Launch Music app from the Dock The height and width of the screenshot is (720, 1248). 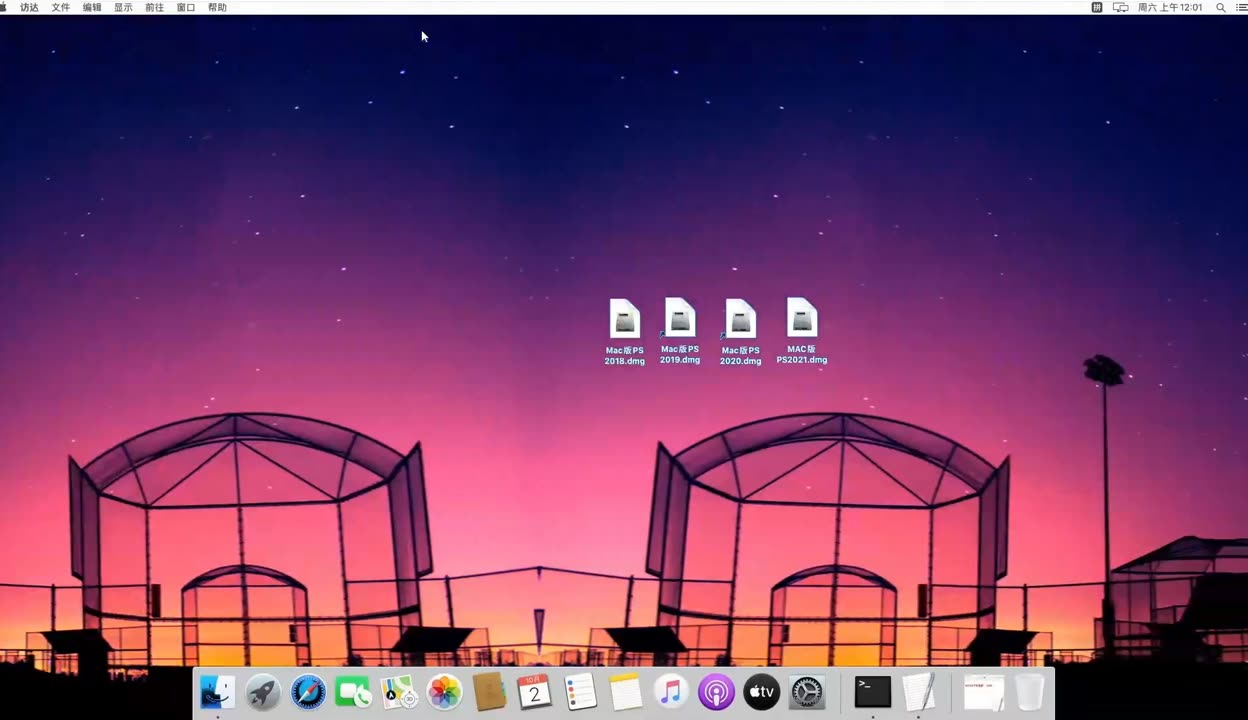click(x=671, y=692)
